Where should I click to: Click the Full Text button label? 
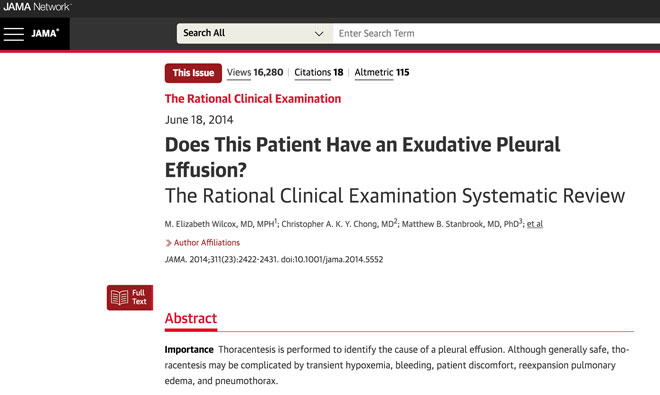coord(139,297)
